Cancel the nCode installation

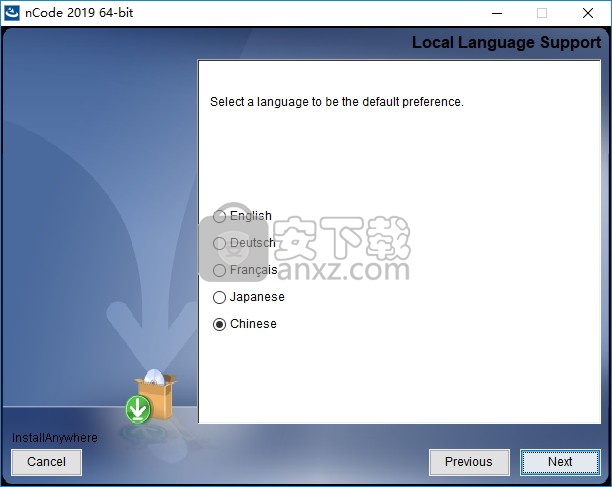(46, 462)
